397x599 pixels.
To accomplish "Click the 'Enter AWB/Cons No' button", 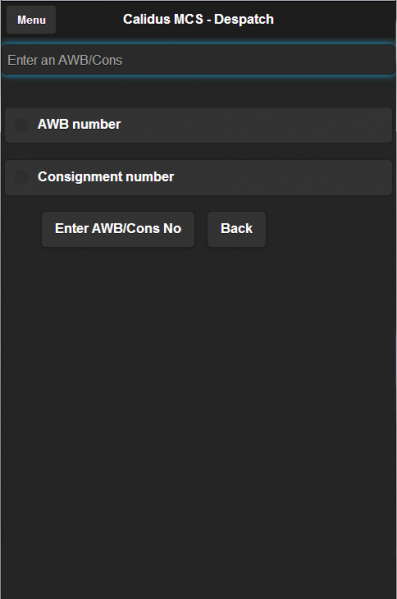I will pos(118,229).
